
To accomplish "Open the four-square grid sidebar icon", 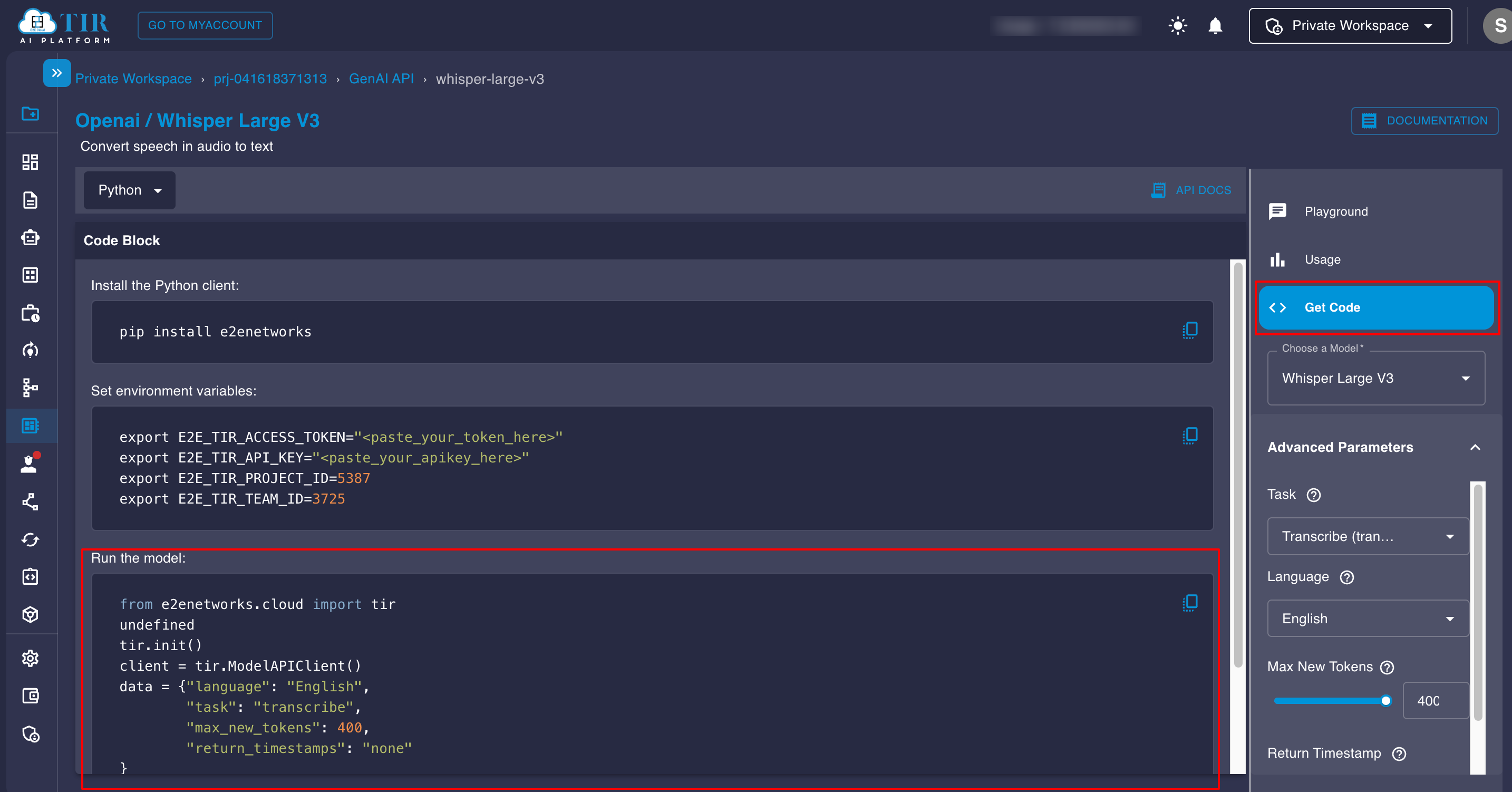I will 30,275.
